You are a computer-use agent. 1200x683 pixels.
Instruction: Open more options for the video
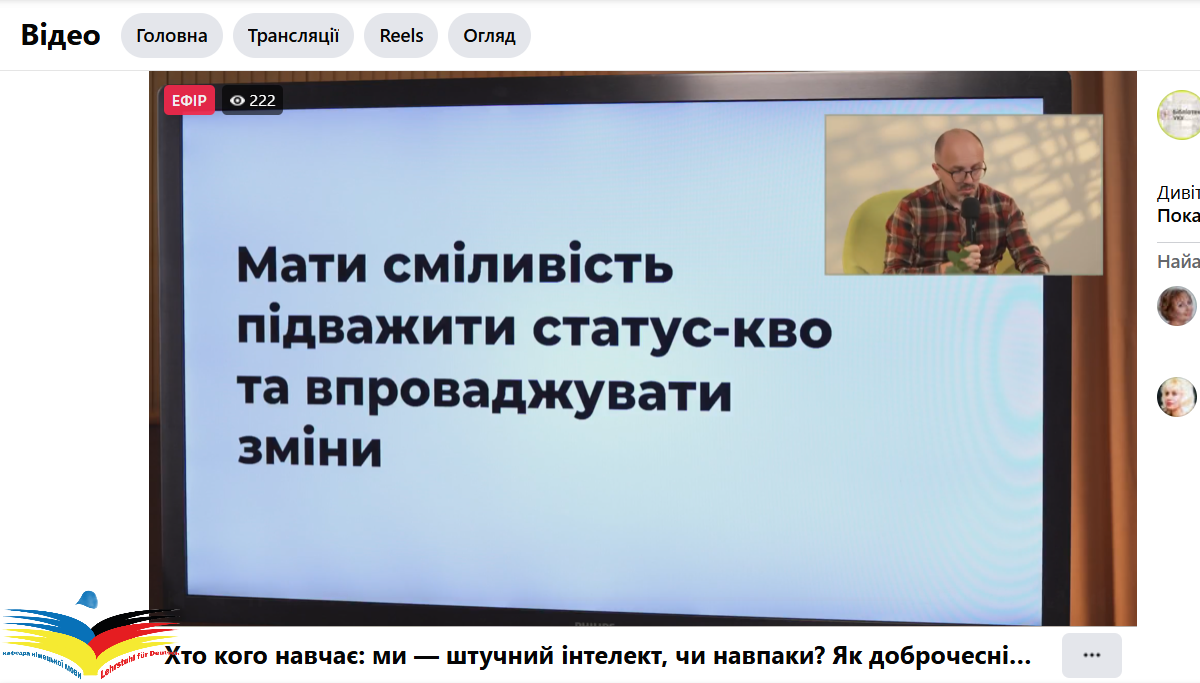click(x=1091, y=655)
